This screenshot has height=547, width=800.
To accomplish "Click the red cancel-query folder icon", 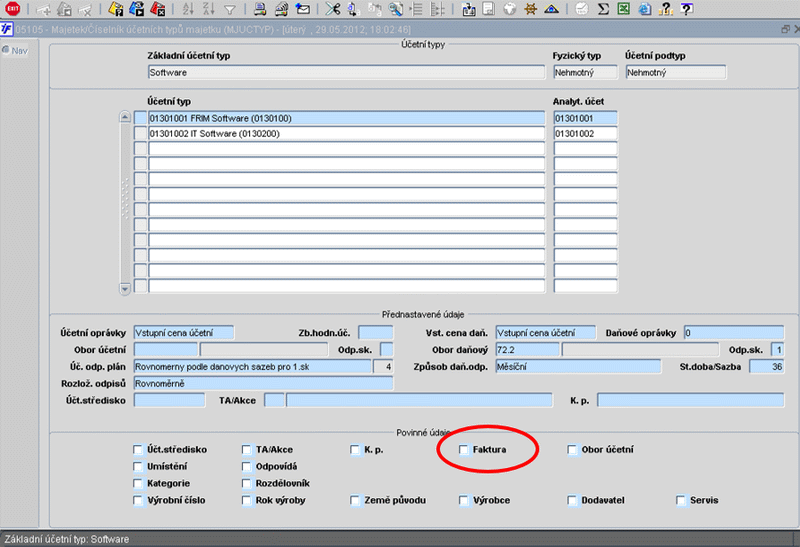I will [x=158, y=9].
